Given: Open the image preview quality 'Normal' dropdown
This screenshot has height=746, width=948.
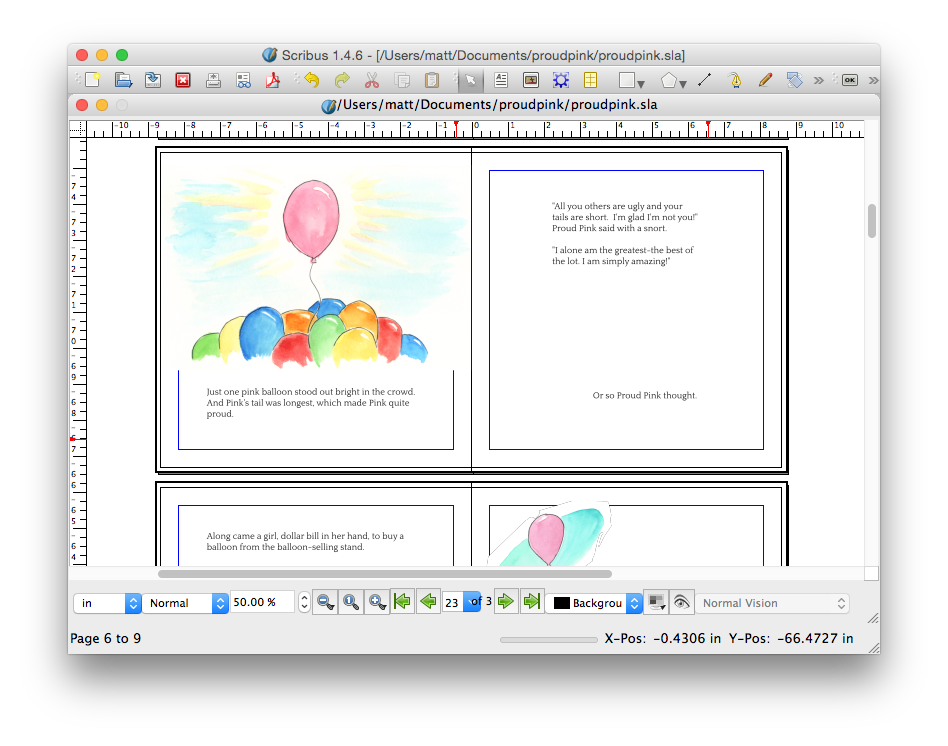Looking at the screenshot, I should (x=186, y=603).
